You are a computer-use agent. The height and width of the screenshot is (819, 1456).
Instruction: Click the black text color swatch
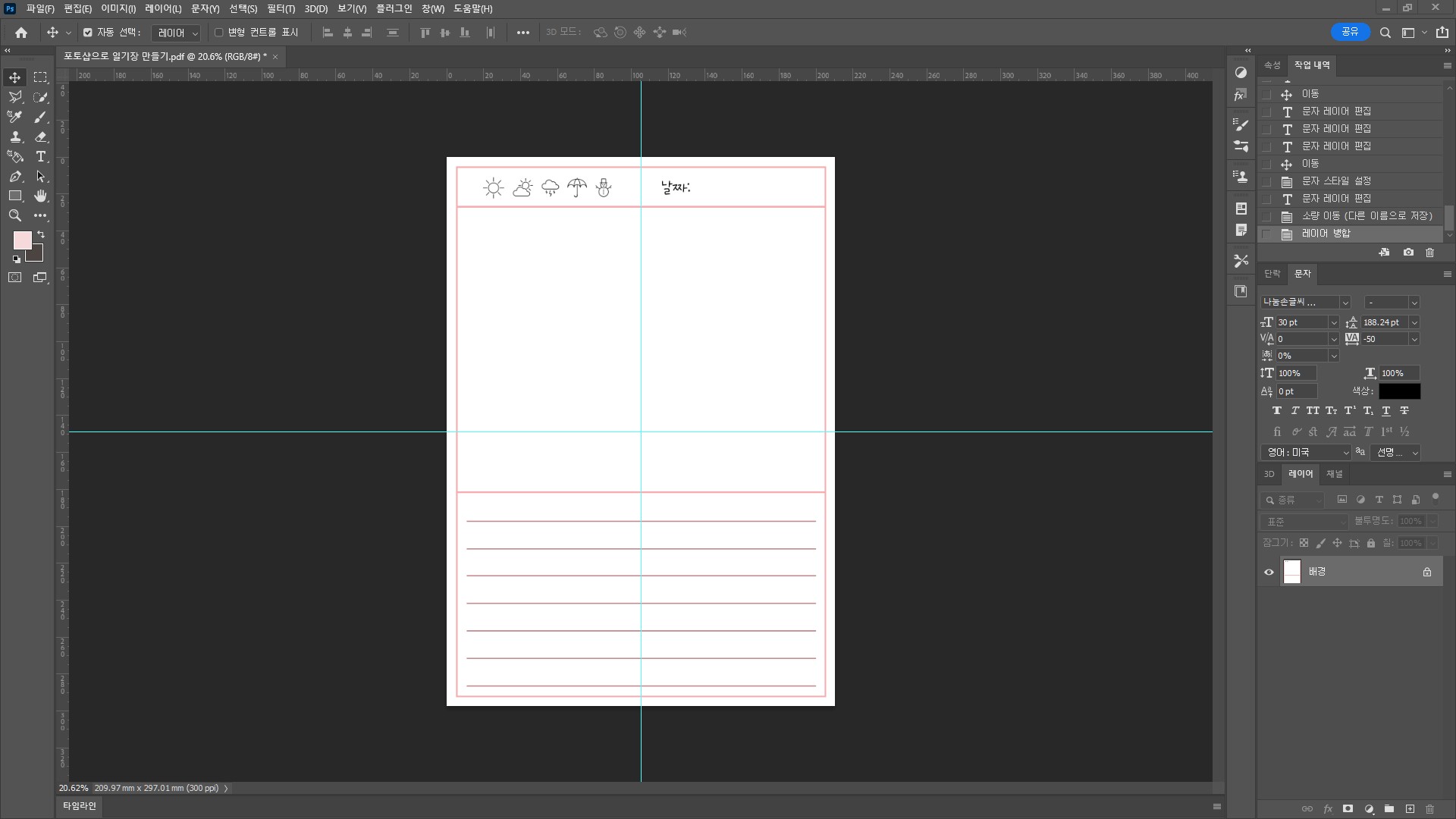click(1399, 391)
